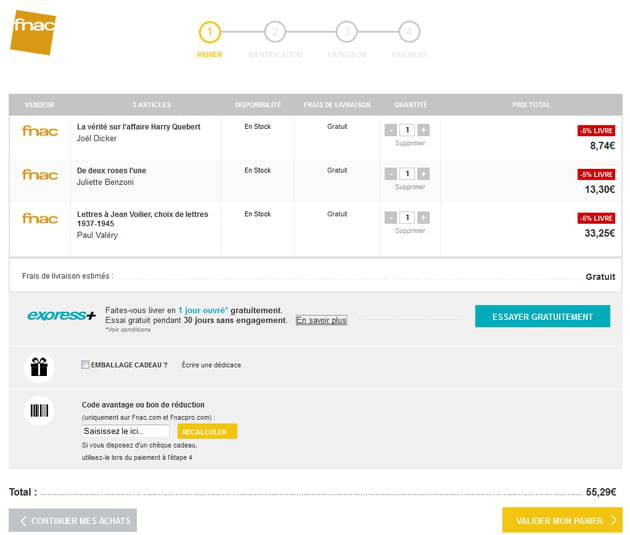Remove Lettres à Jean Voilier from cart
Screen dimensions: 630x535
point(410,231)
